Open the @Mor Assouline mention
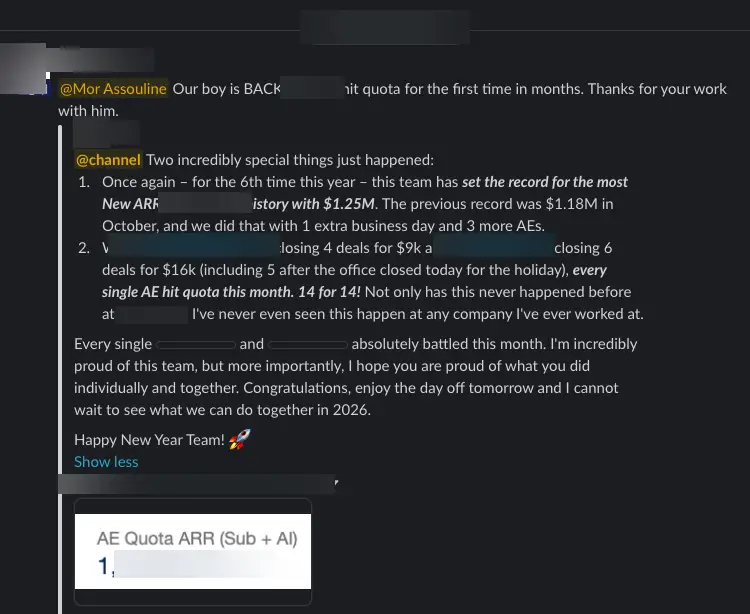This screenshot has height=614, width=750. 113,89
